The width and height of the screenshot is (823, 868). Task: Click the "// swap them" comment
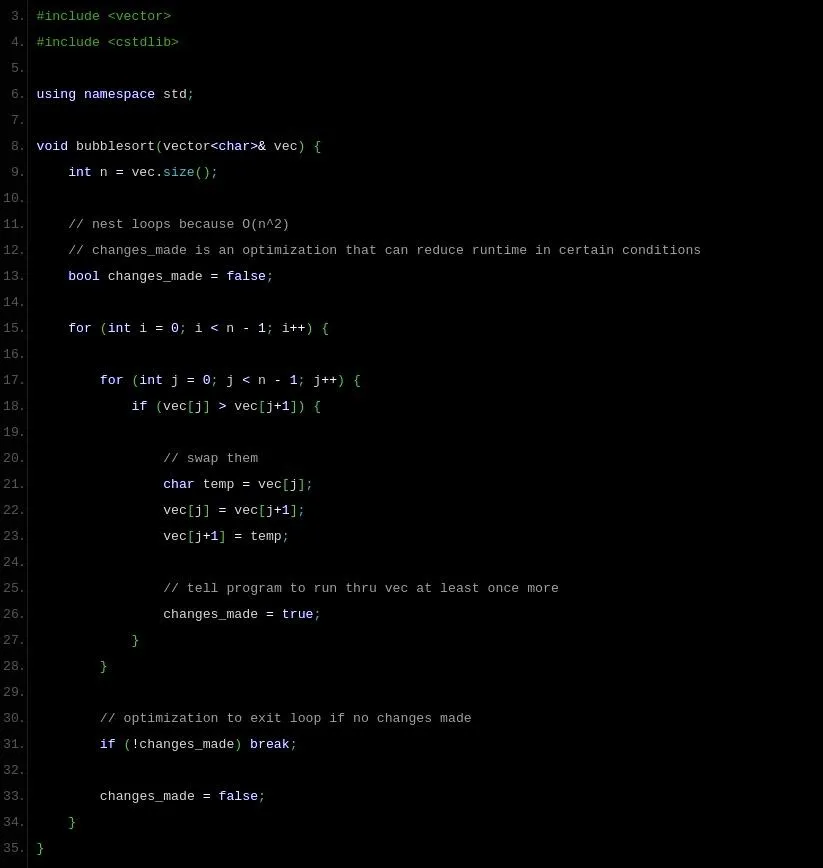point(210,458)
